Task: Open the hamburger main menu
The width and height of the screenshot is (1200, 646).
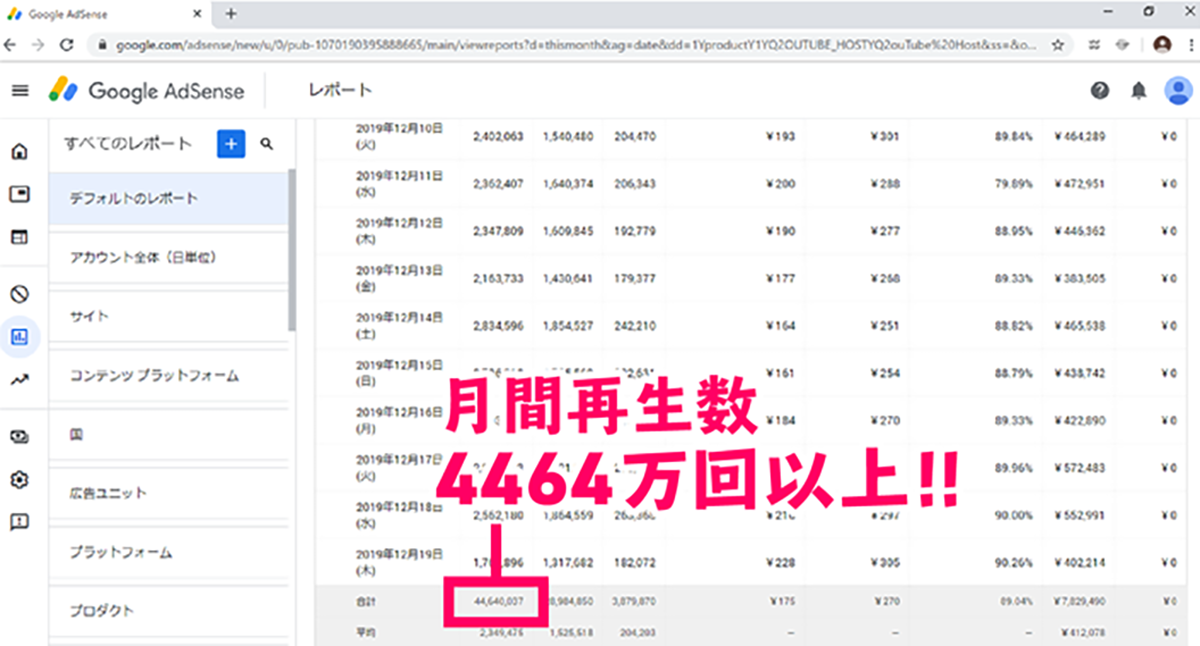Action: (20, 91)
